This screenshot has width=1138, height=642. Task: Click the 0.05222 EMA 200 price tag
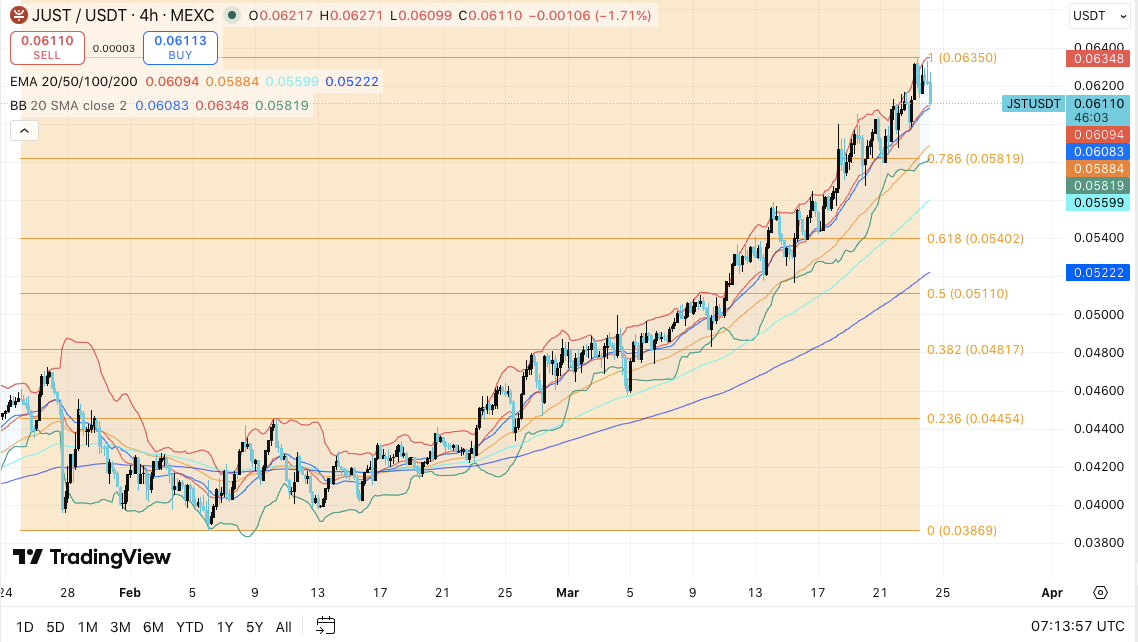(x=1098, y=272)
